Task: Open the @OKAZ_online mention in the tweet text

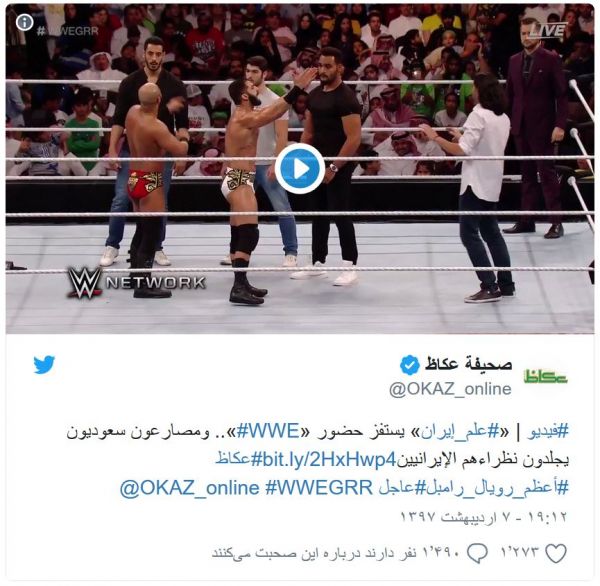Action: pos(189,488)
